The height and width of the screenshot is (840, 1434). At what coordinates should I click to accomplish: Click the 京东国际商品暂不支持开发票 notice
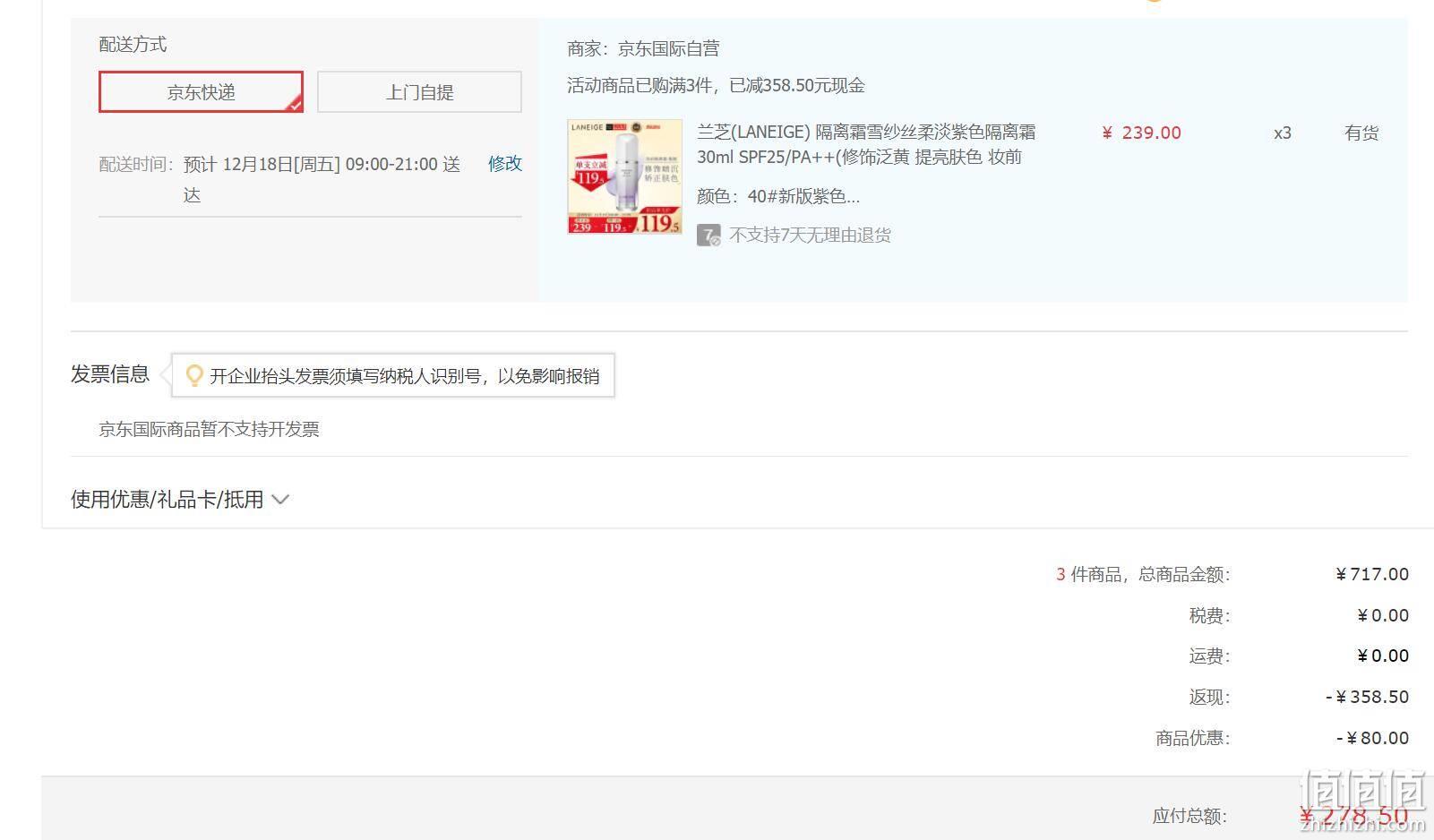tap(209, 429)
